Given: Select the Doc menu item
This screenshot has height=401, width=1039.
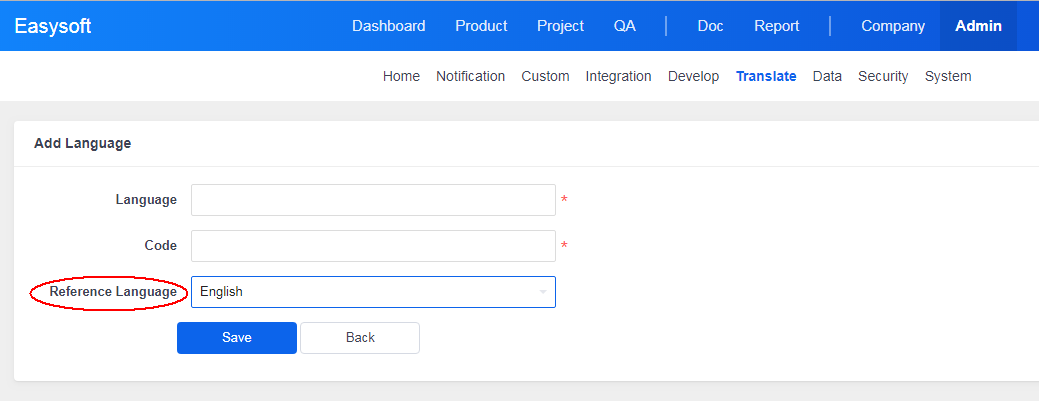Looking at the screenshot, I should point(710,26).
